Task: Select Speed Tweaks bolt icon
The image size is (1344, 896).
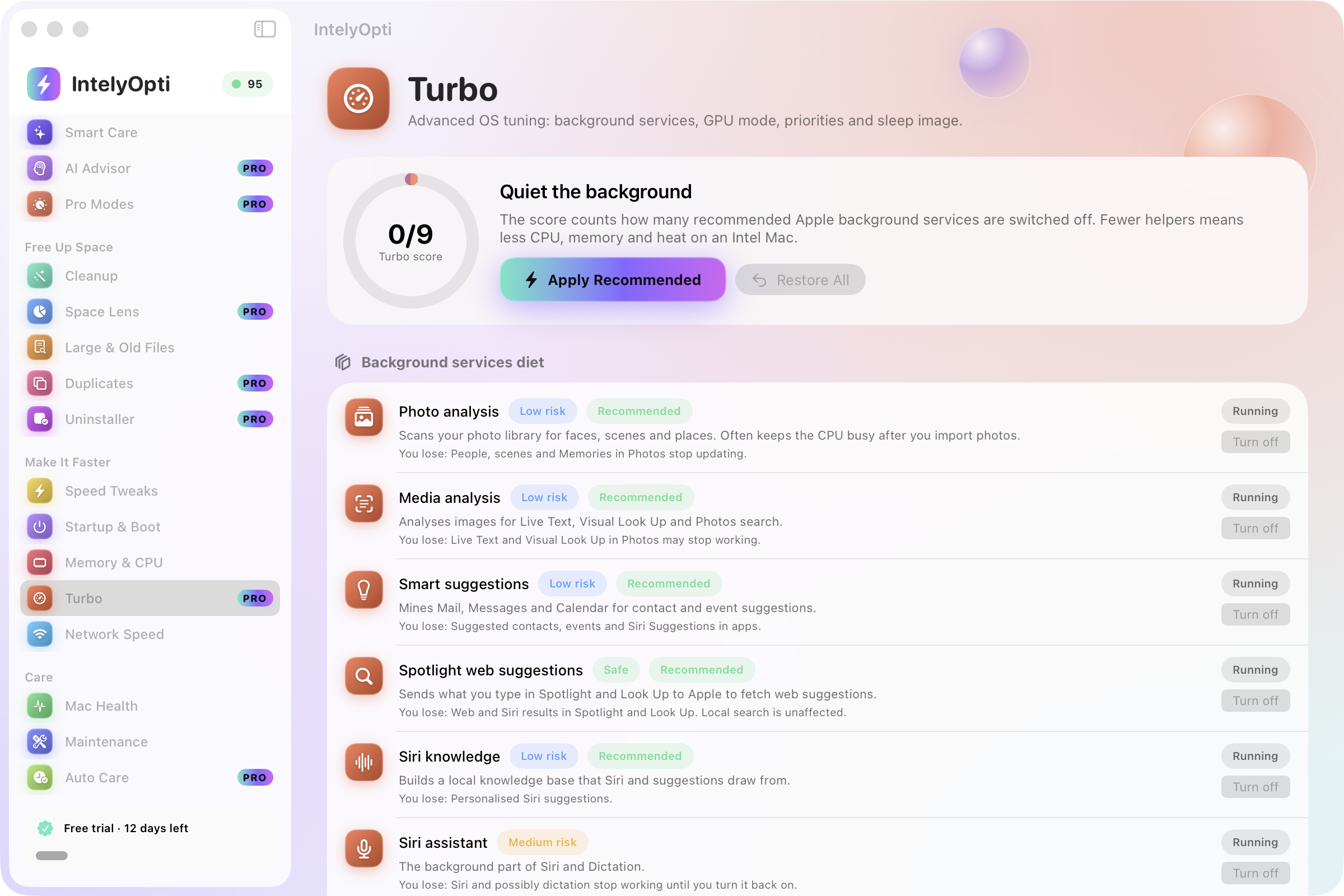Action: pos(40,491)
